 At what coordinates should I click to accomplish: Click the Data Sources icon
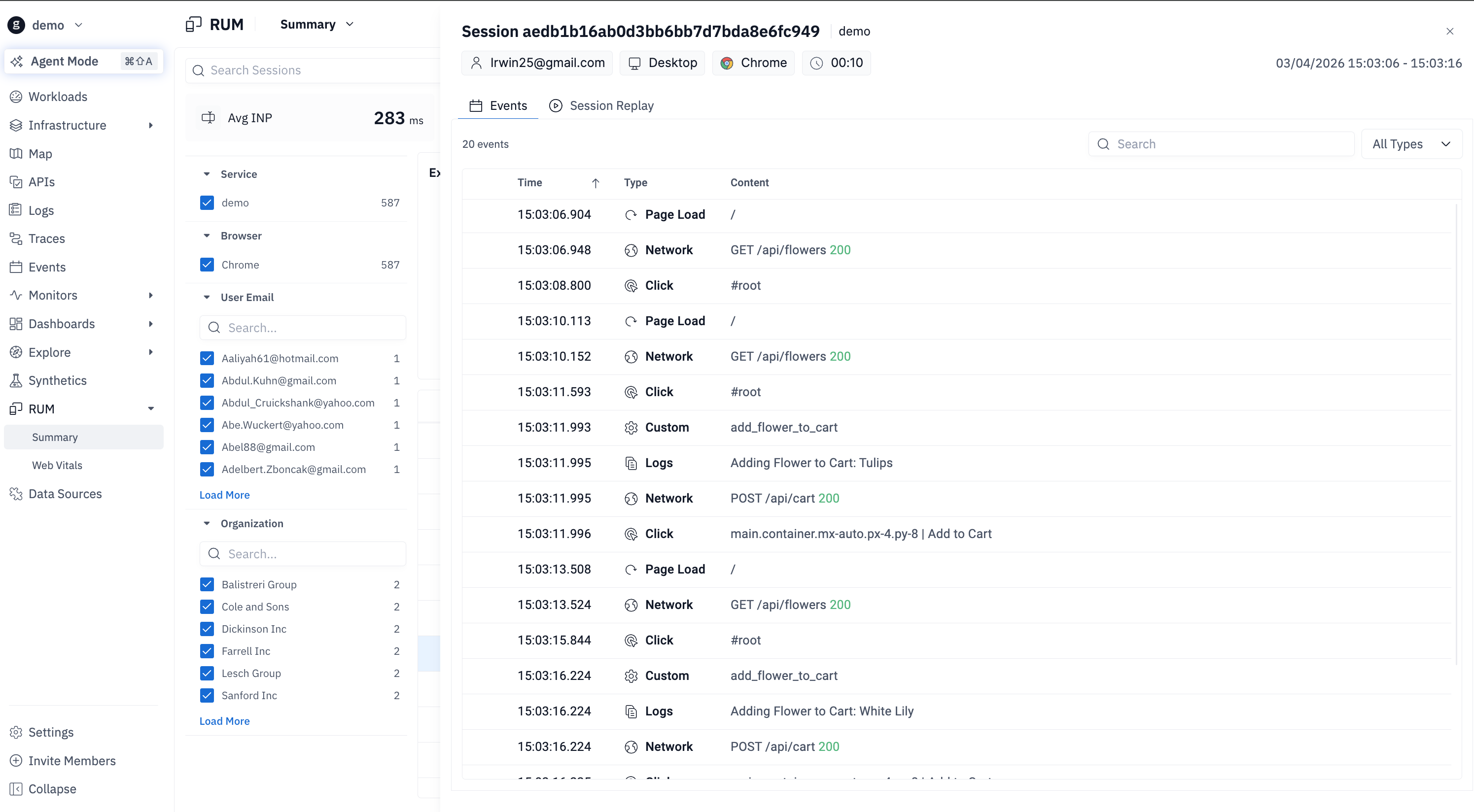16,494
